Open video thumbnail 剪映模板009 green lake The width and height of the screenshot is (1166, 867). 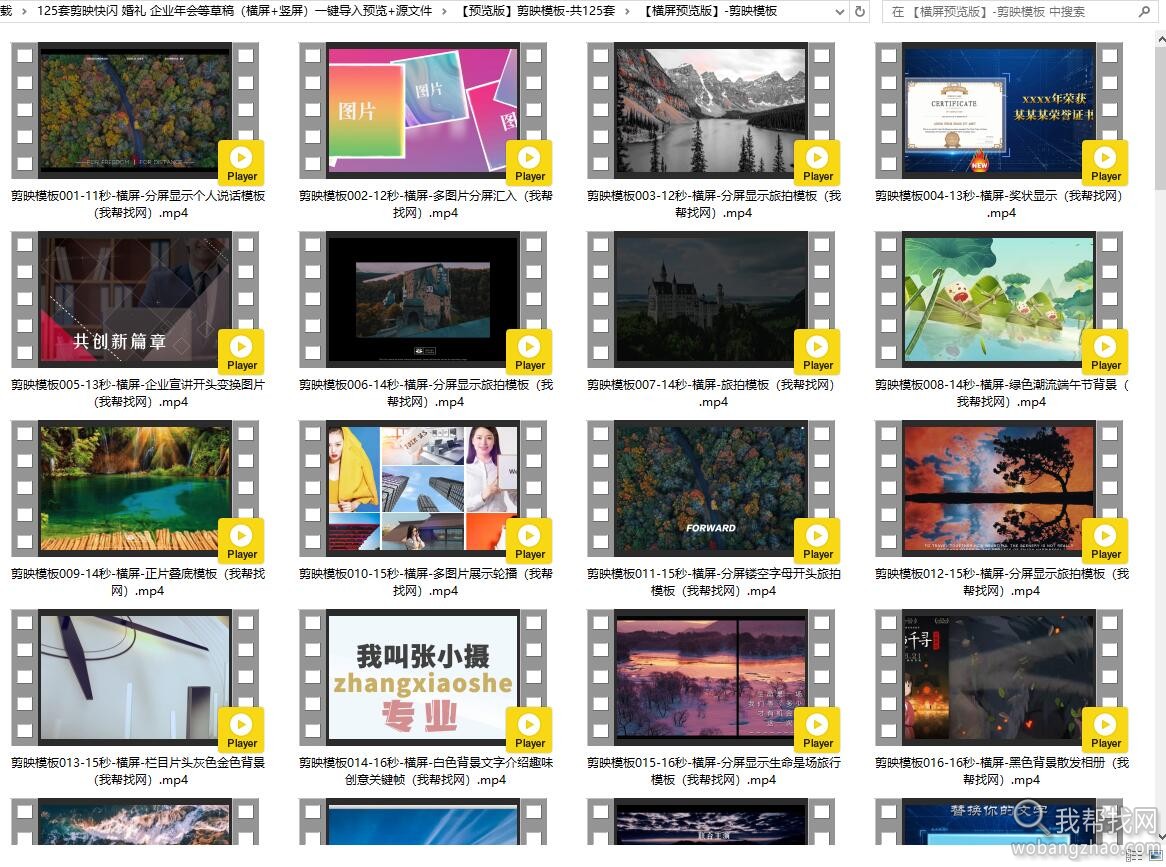tap(135, 488)
